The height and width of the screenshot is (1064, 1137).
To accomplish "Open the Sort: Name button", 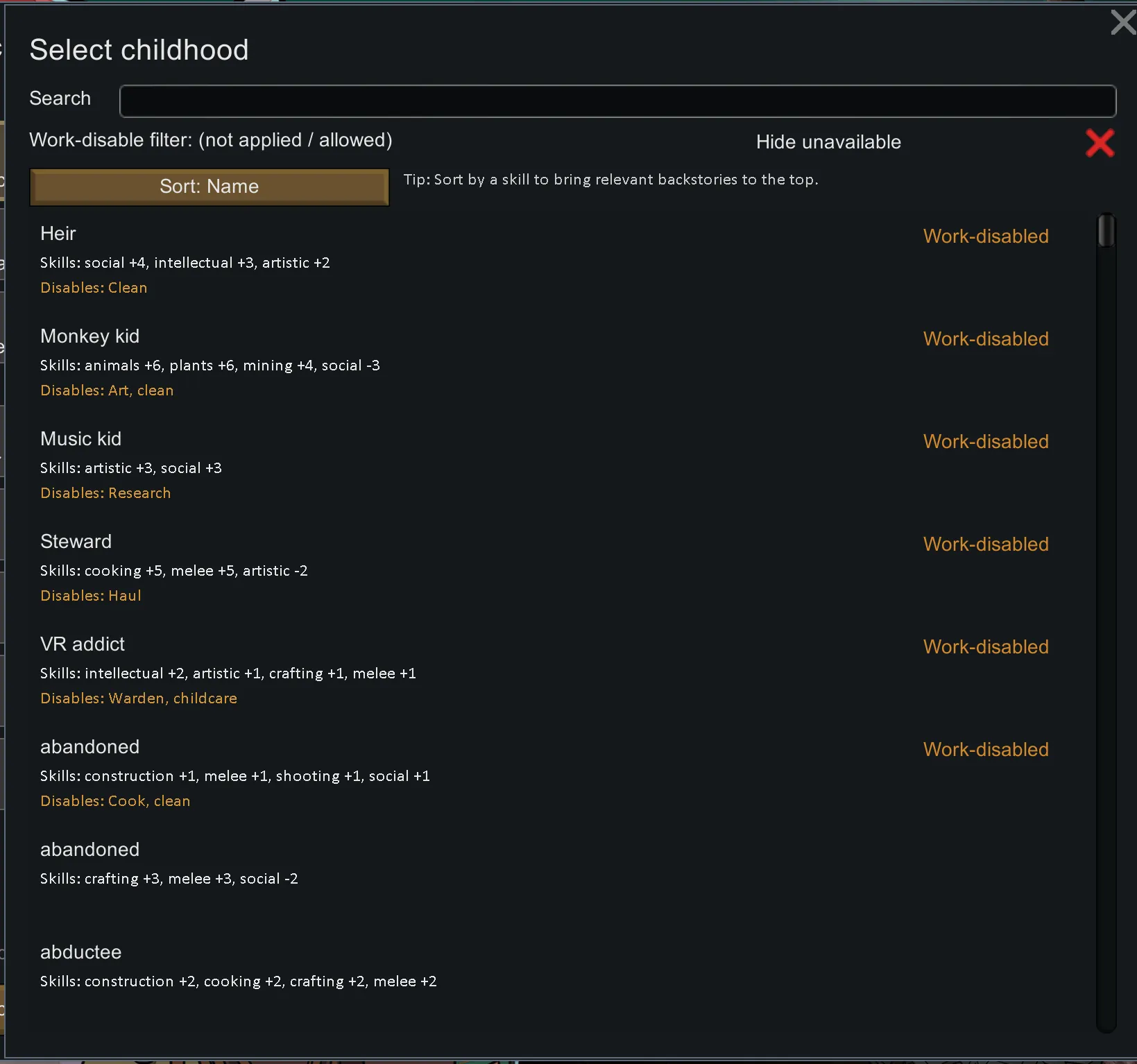I will (210, 187).
